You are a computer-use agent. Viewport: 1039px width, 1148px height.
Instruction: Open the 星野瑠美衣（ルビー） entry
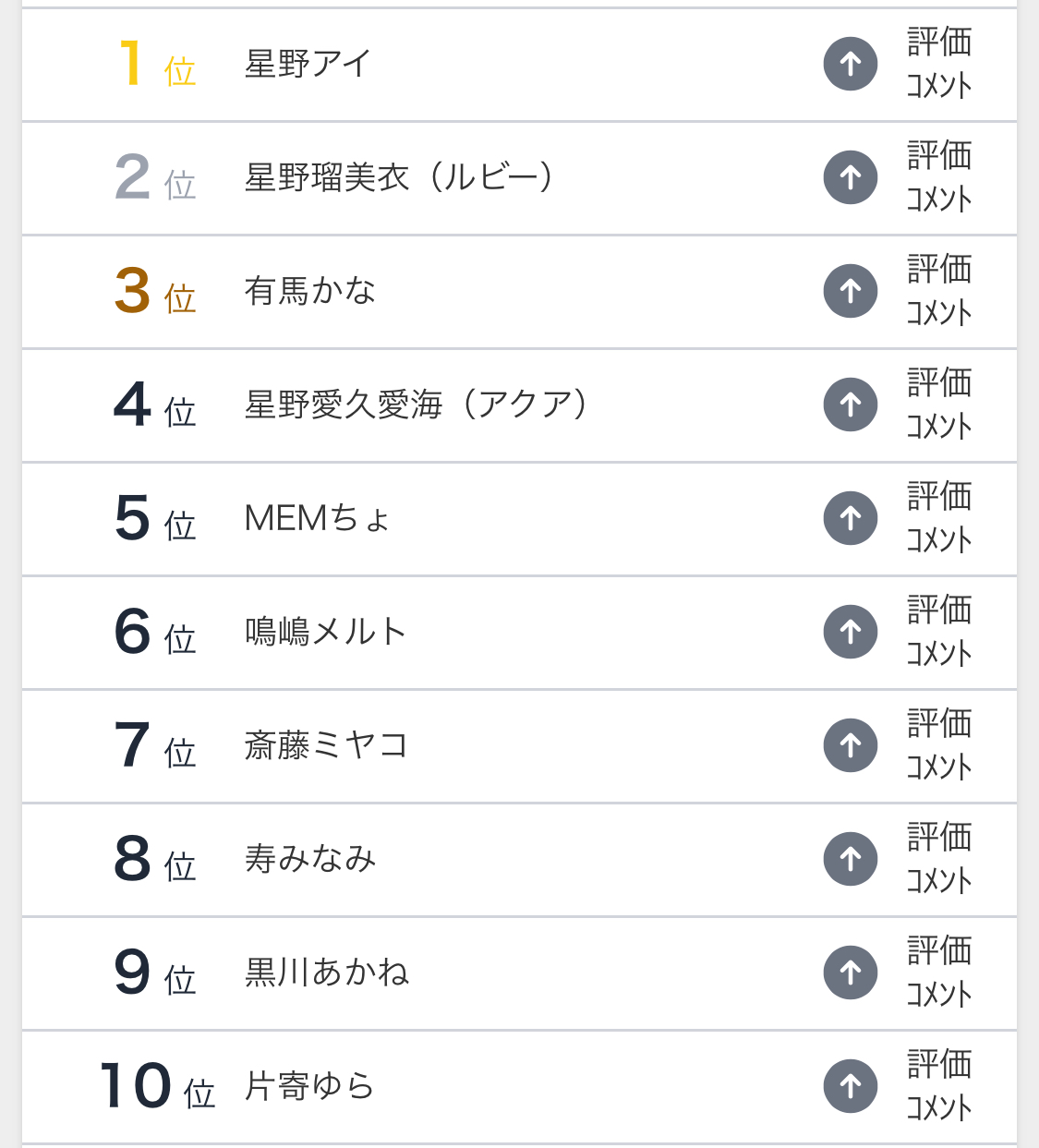398,177
